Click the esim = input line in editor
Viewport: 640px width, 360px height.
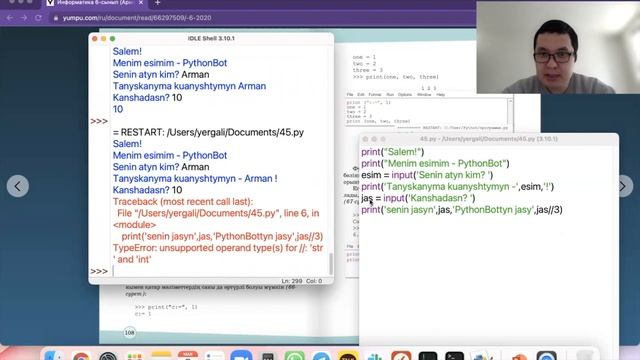coord(427,175)
